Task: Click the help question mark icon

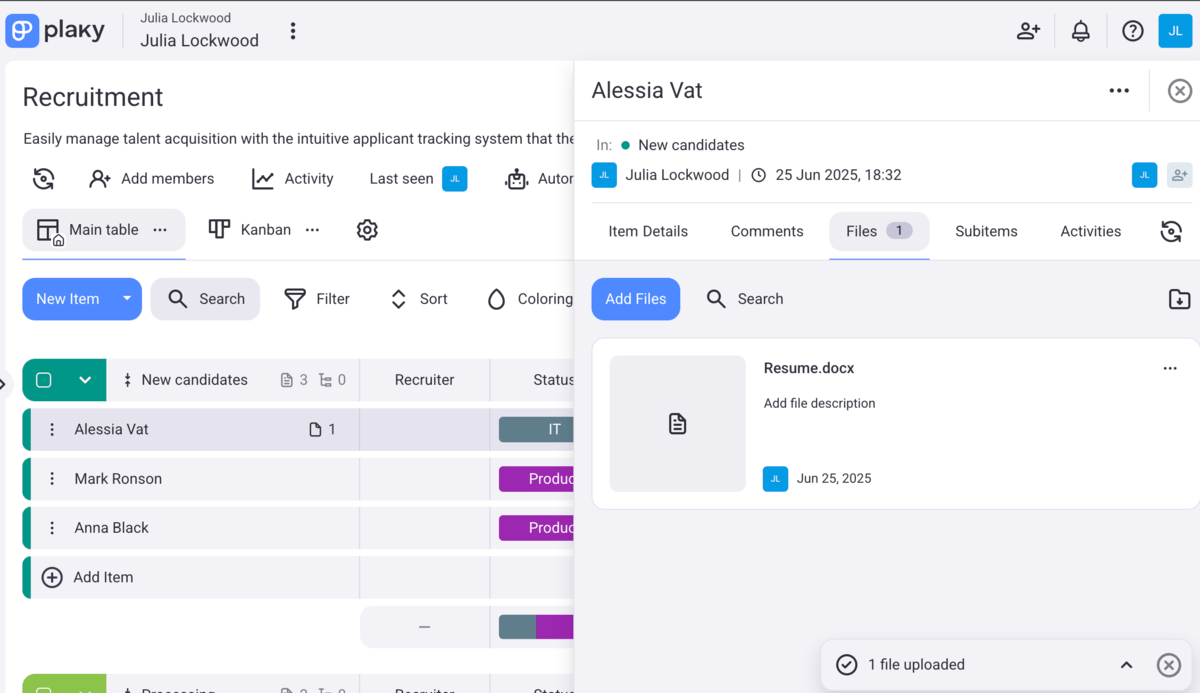Action: pos(1132,31)
